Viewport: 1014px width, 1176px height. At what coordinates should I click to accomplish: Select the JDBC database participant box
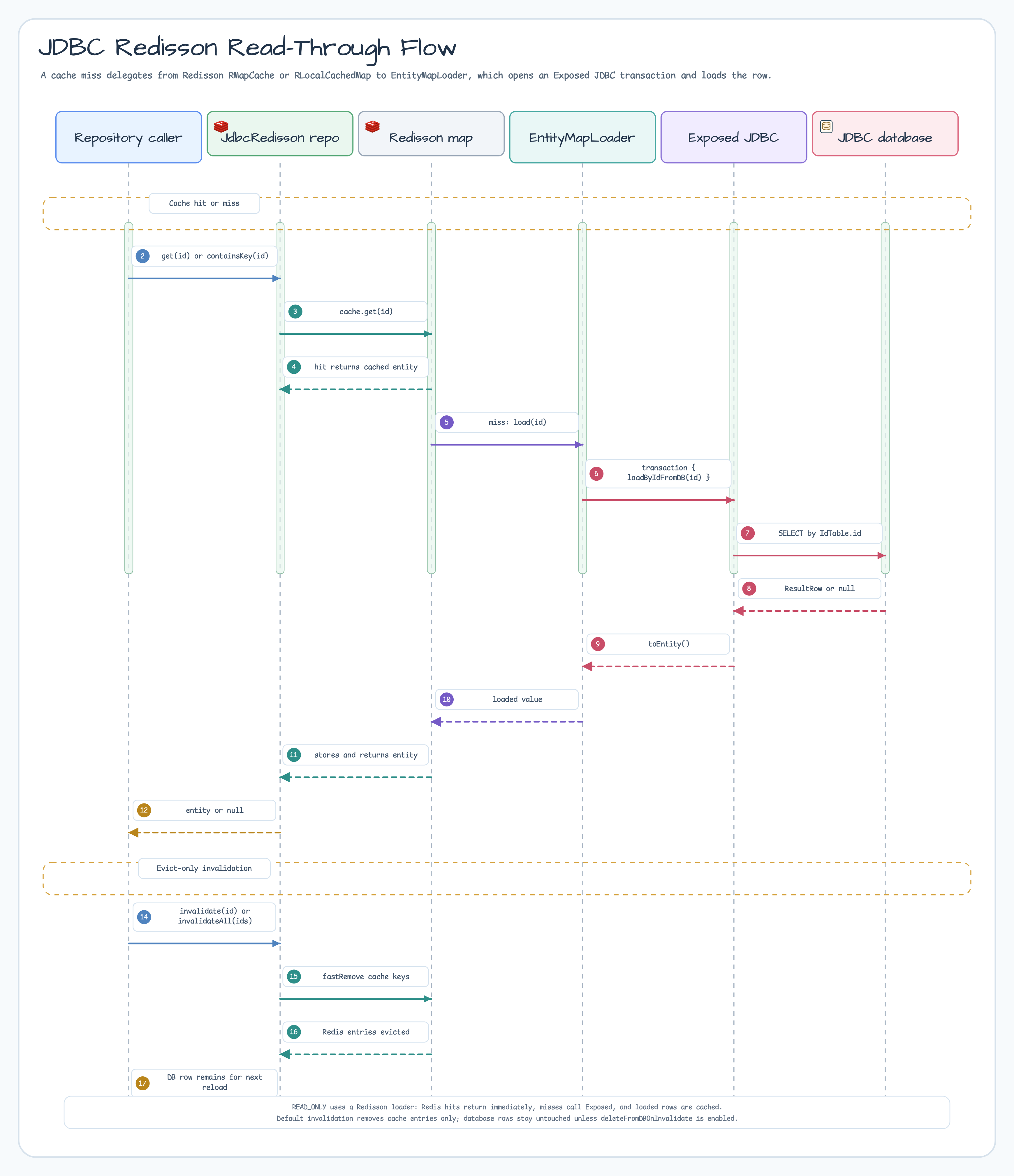click(885, 134)
